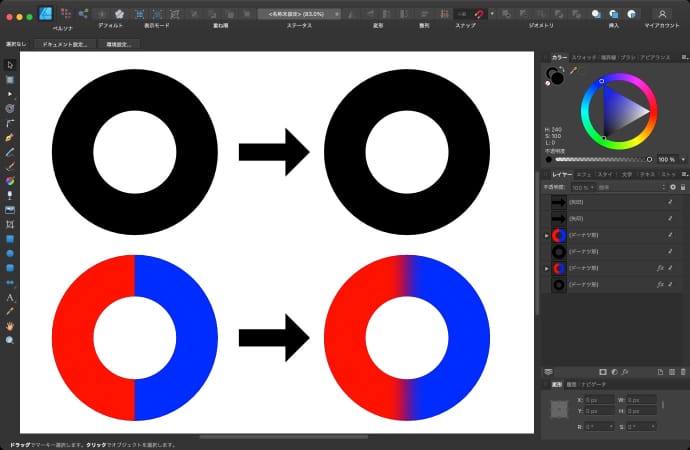690x450 pixels.
Task: Click the 環境設定 button
Action: tap(118, 45)
